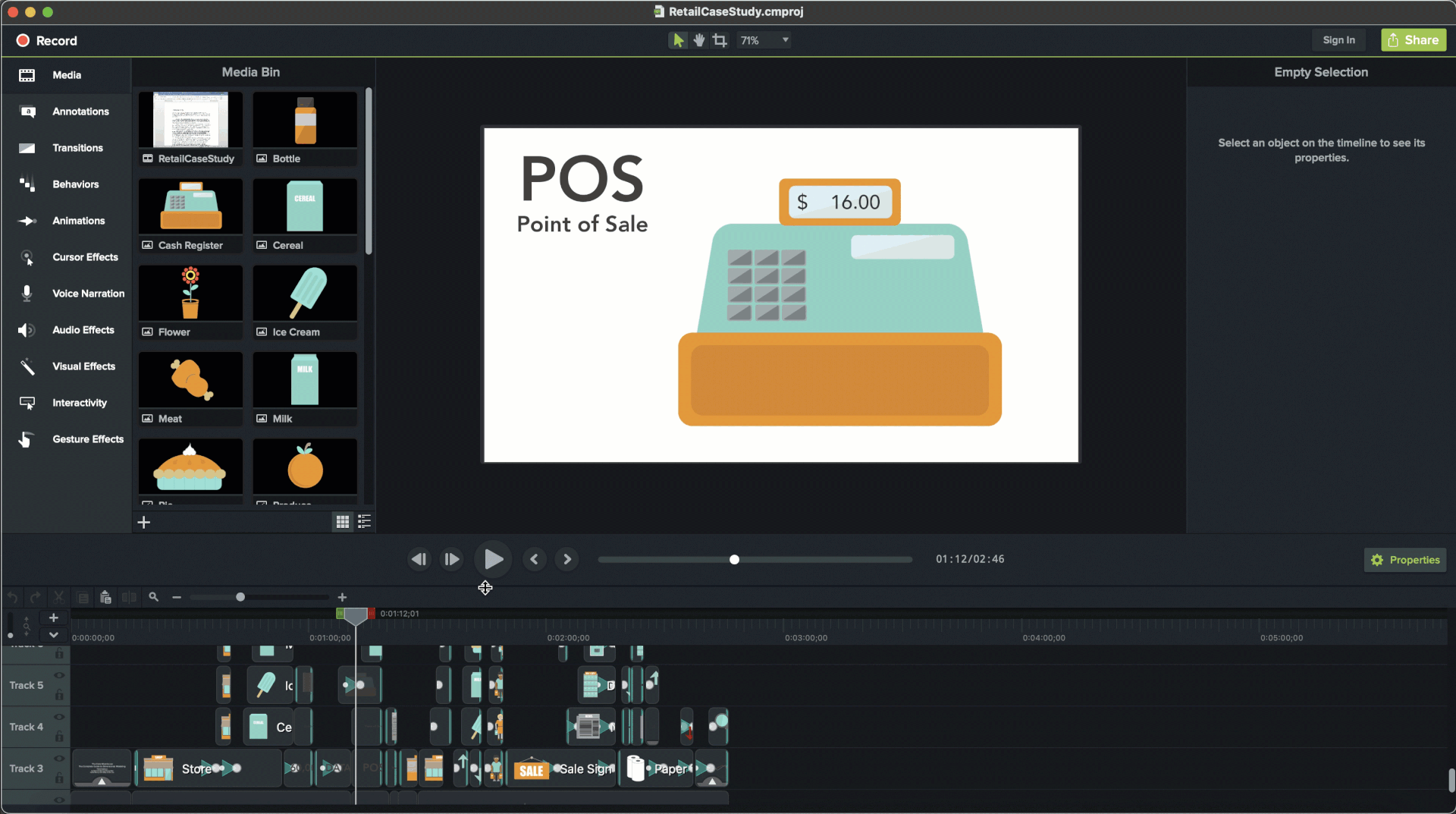
Task: Toggle the lock for Track 5
Action: 59,695
